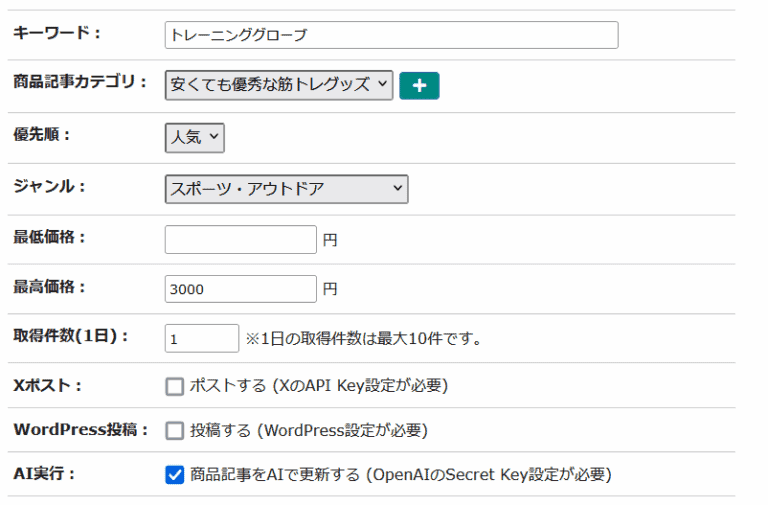The width and height of the screenshot is (768, 505).
Task: Uncheck the AI実行 checkbox
Action: tap(175, 475)
